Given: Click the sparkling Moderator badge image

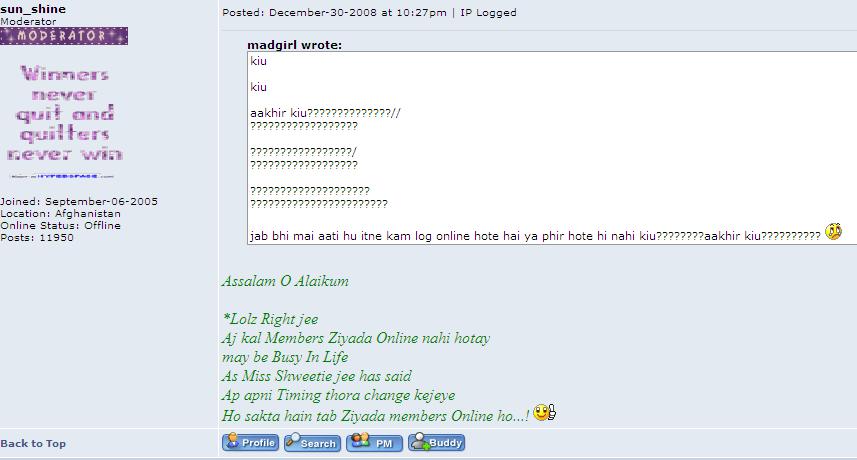Looking at the screenshot, I should coord(64,36).
